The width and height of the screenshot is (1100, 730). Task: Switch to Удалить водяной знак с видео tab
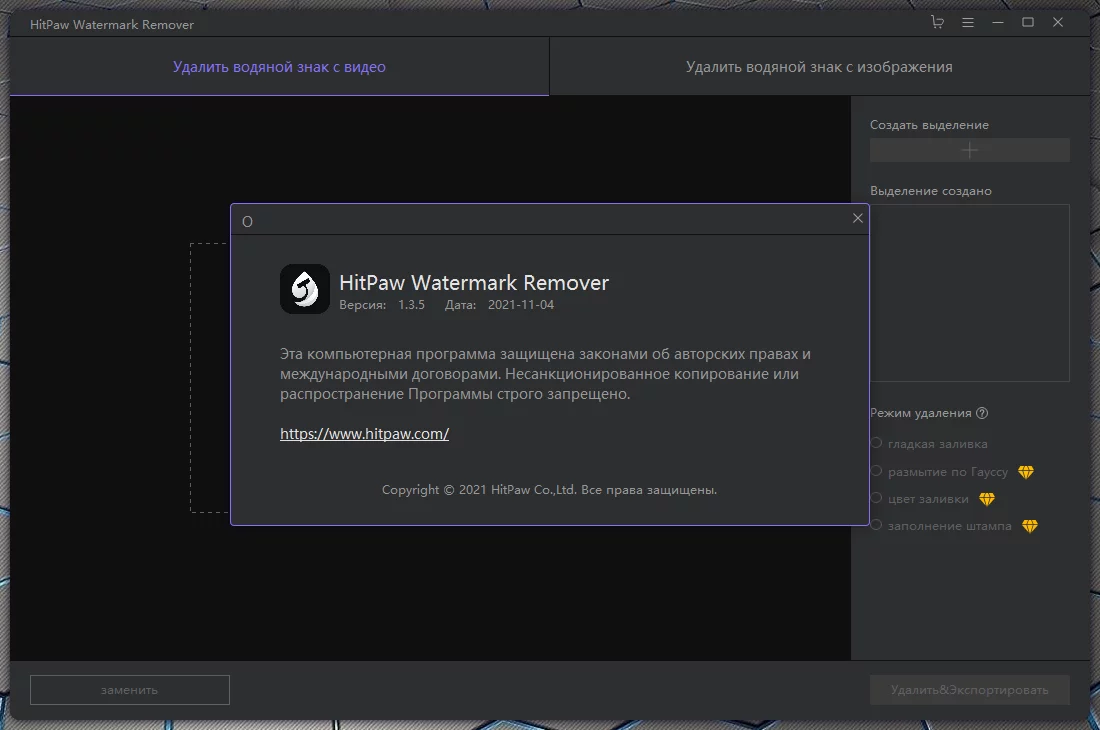click(x=279, y=67)
